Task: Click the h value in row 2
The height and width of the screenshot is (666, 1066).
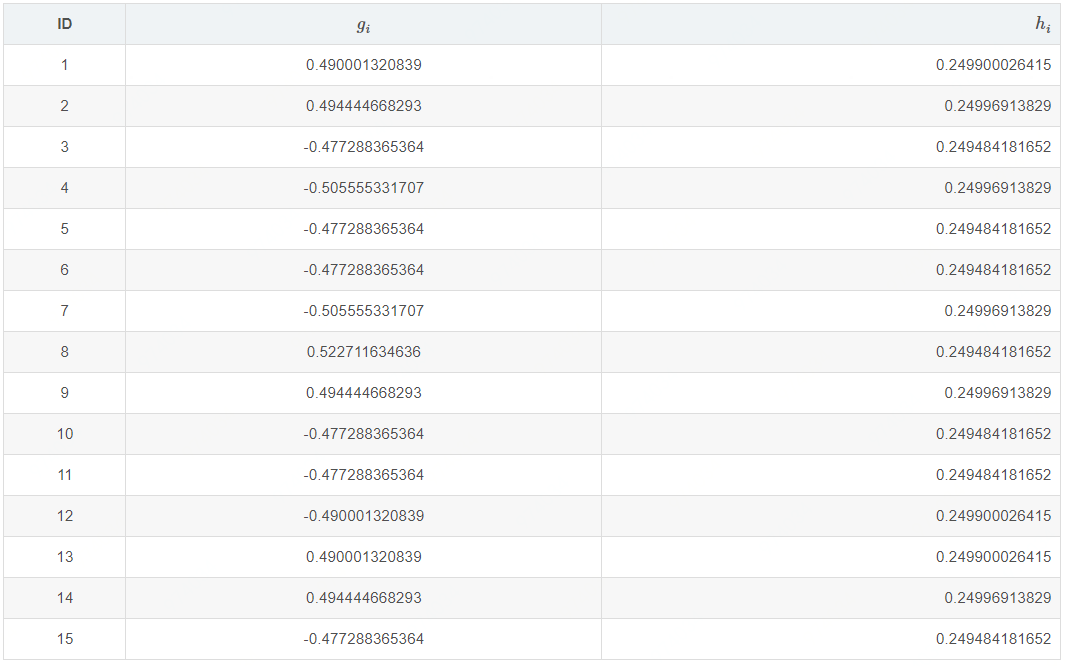Action: point(997,106)
